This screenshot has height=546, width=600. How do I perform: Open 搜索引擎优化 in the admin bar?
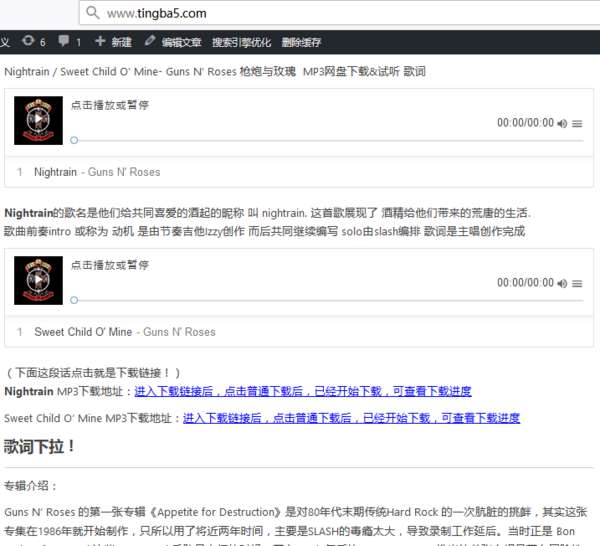point(241,42)
